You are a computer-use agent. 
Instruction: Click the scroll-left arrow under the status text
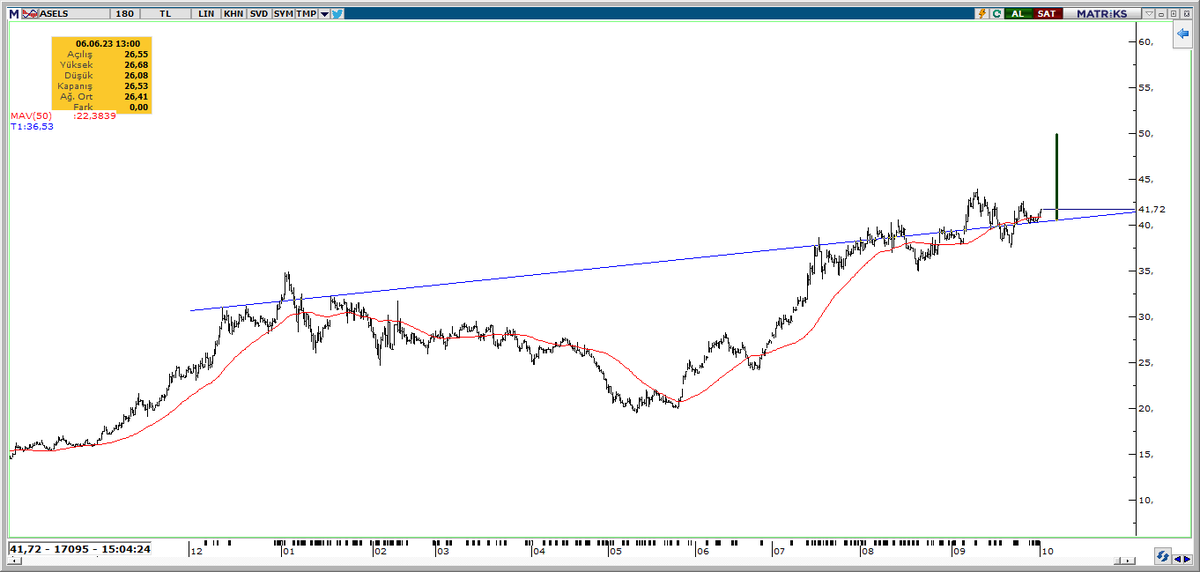click(14, 561)
